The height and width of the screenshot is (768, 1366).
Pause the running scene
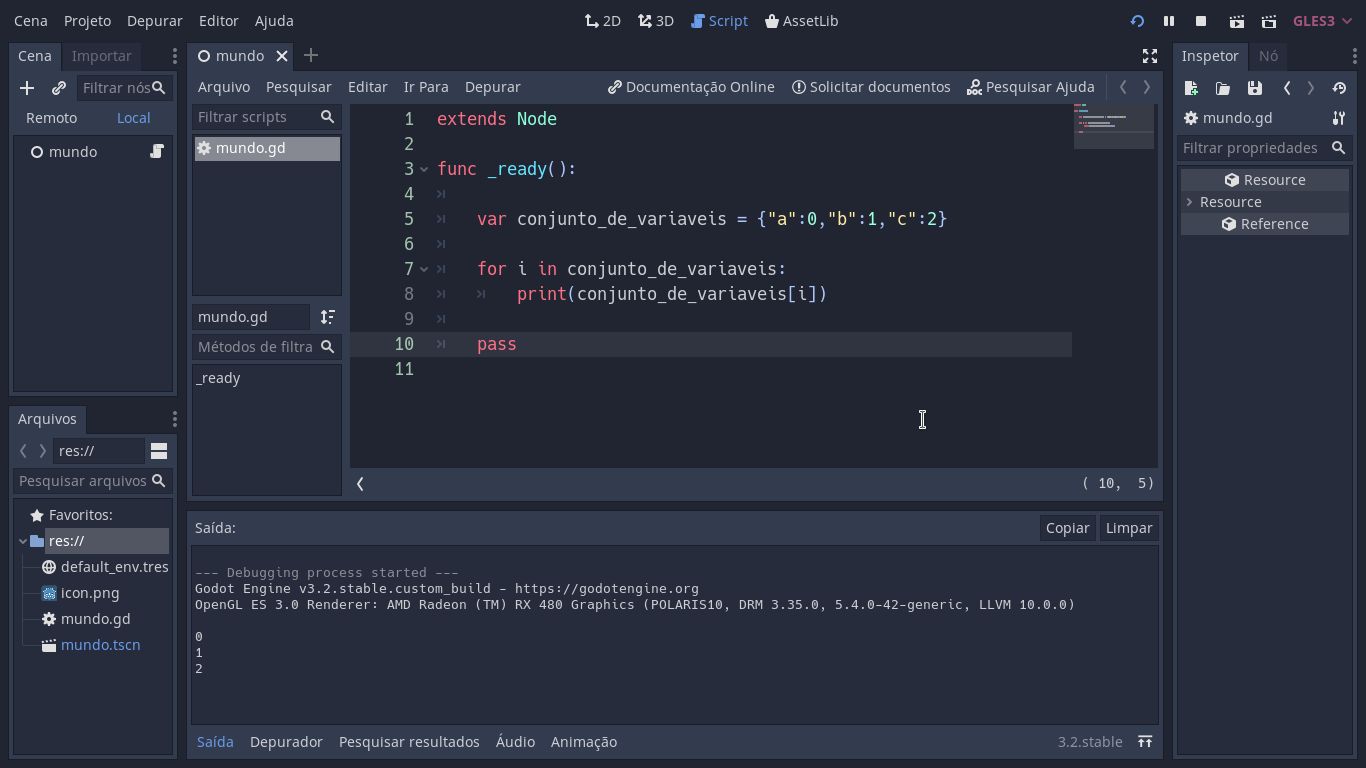point(1169,21)
